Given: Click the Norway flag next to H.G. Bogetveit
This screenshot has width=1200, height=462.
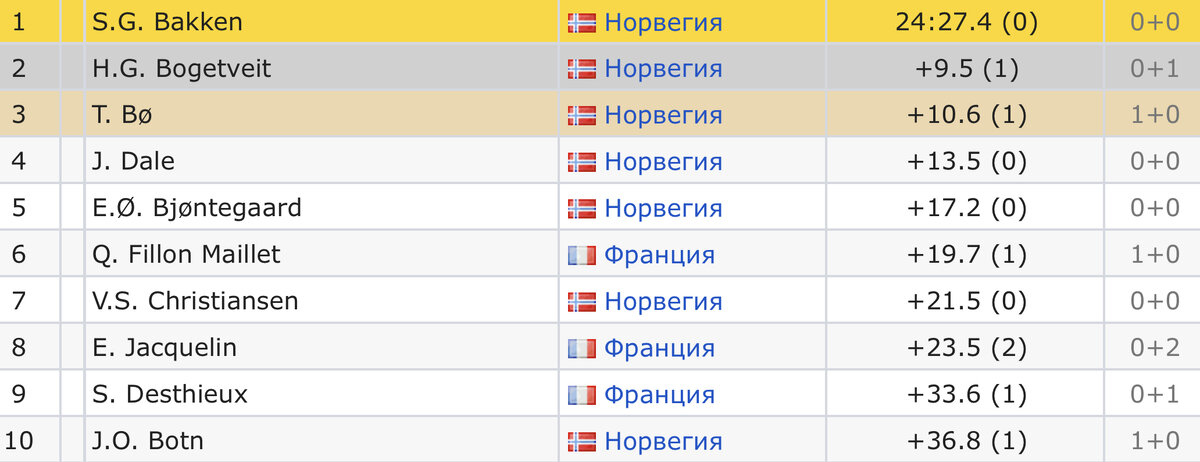Looking at the screenshot, I should click(x=581, y=69).
